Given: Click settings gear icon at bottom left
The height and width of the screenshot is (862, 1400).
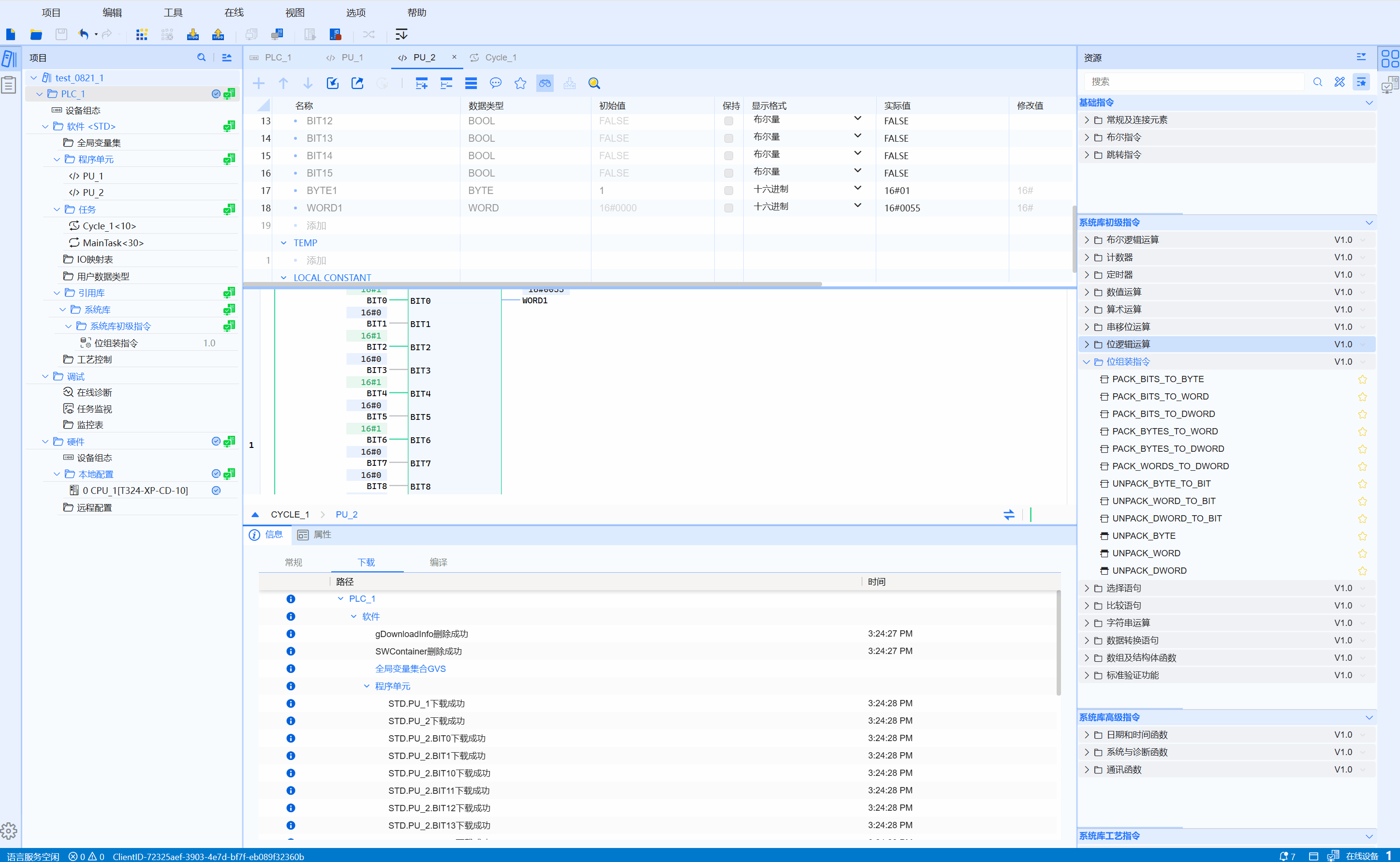Looking at the screenshot, I should pyautogui.click(x=9, y=831).
